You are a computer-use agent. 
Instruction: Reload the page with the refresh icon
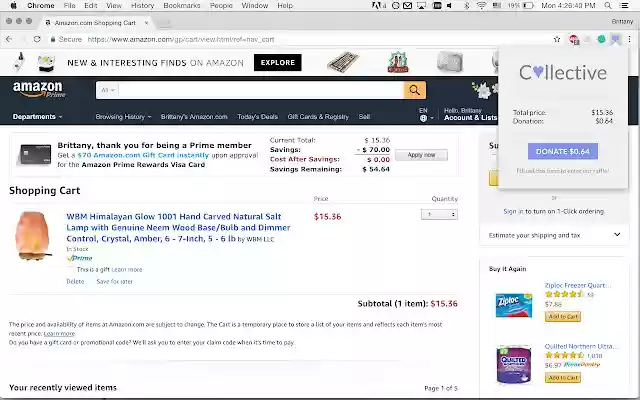tap(37, 39)
